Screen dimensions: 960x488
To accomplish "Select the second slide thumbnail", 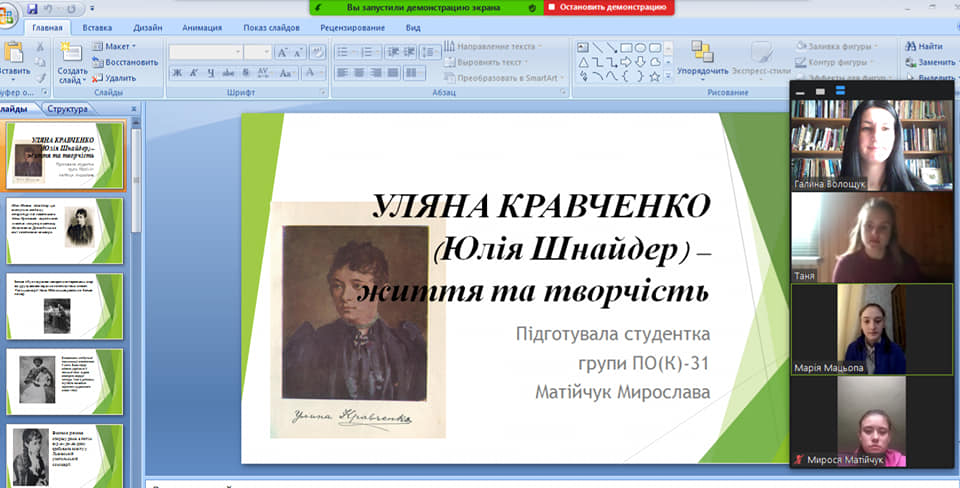I will pos(64,230).
